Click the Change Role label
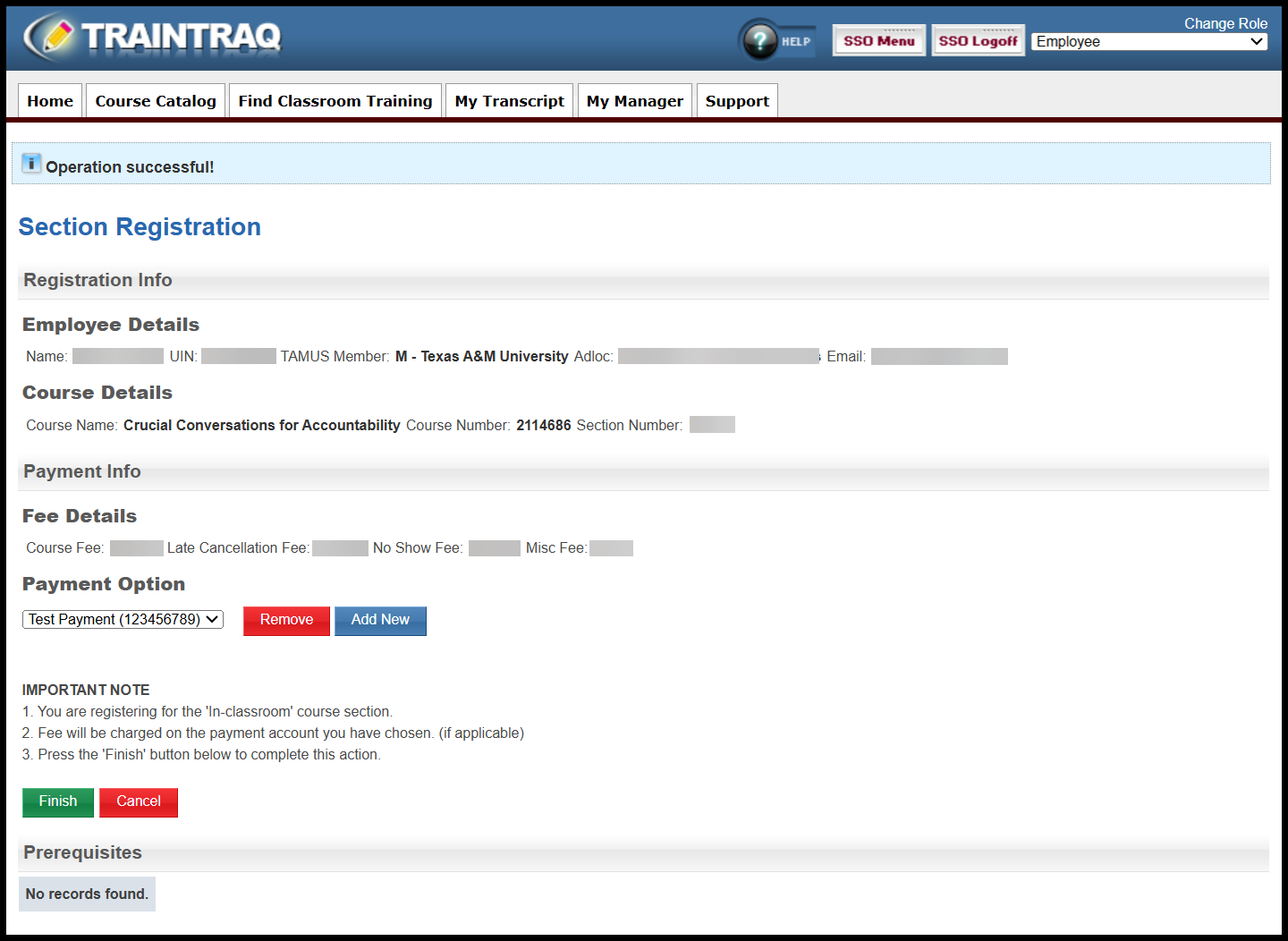Screen dimensions: 1288x941 click(x=1225, y=23)
